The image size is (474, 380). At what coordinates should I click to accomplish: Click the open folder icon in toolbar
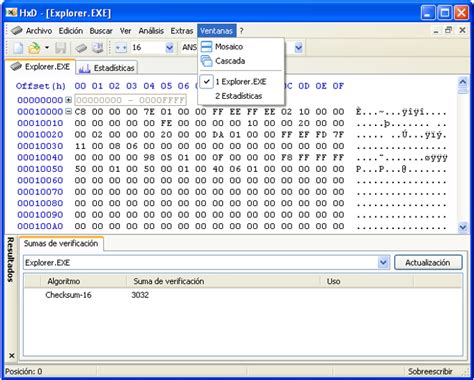34,48
